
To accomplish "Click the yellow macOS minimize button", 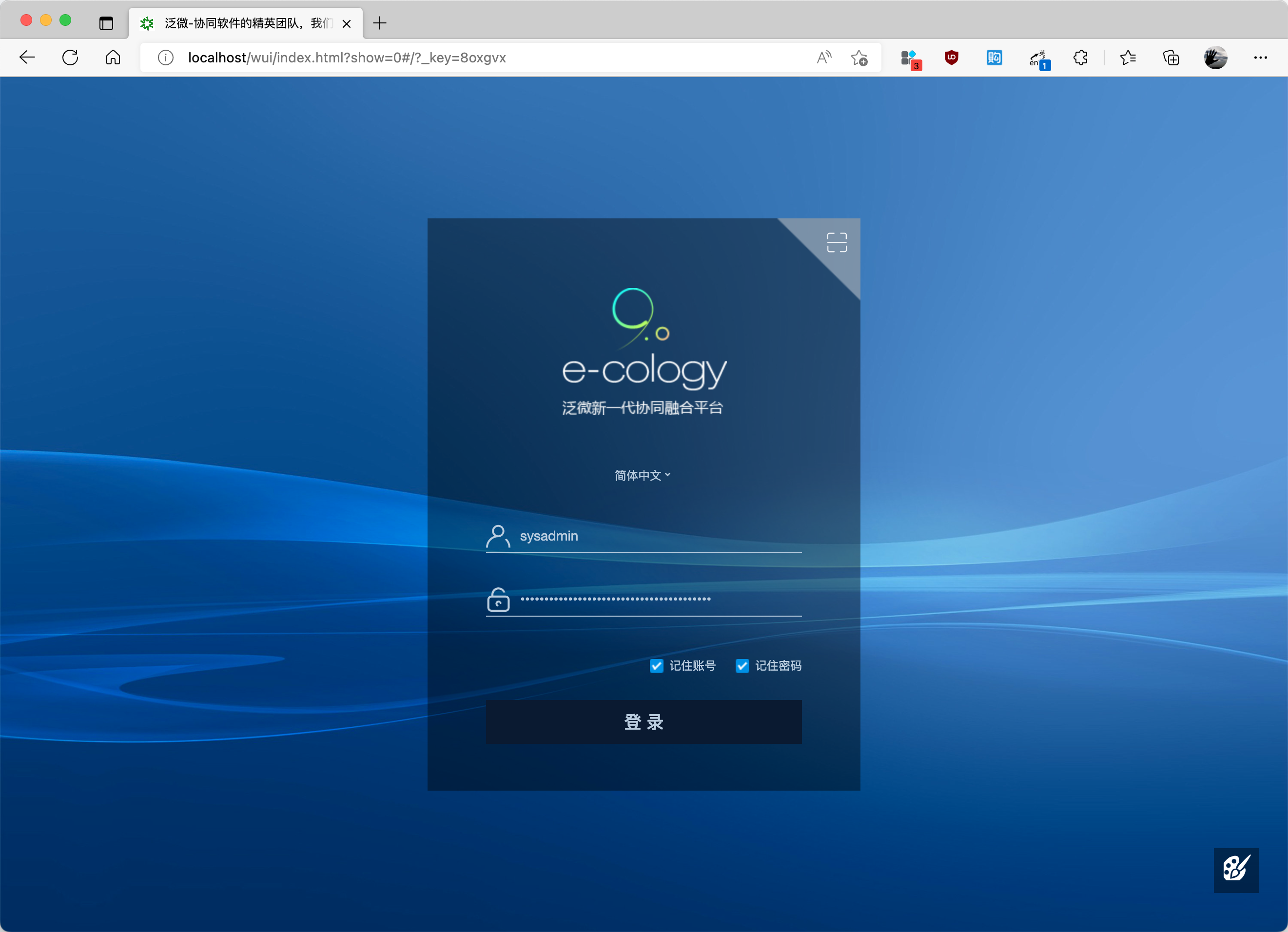I will (x=46, y=20).
